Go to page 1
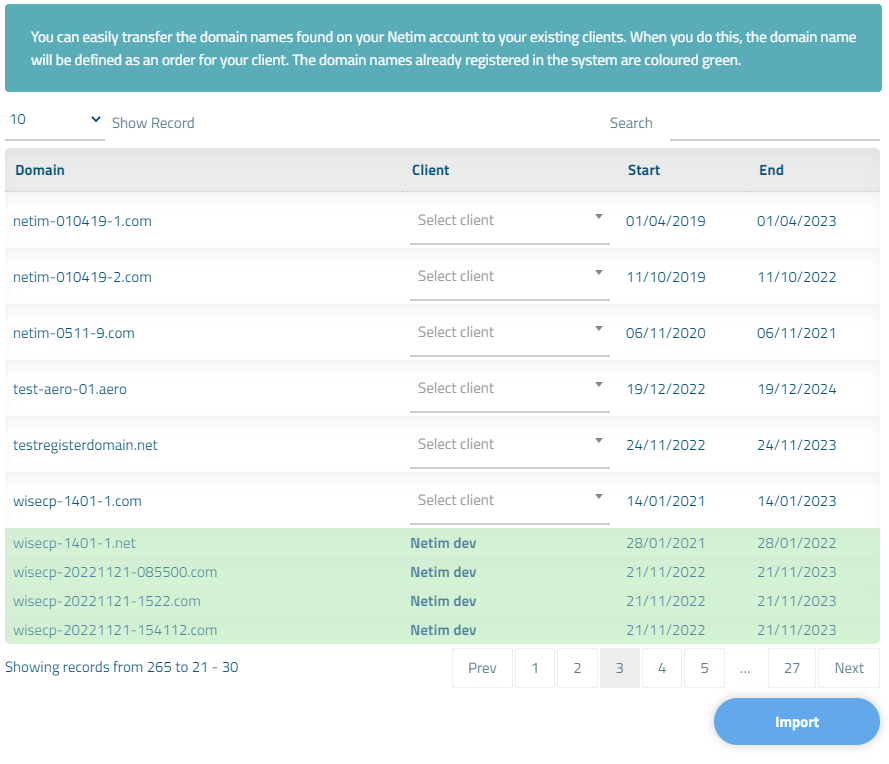The image size is (889, 764). (x=535, y=668)
